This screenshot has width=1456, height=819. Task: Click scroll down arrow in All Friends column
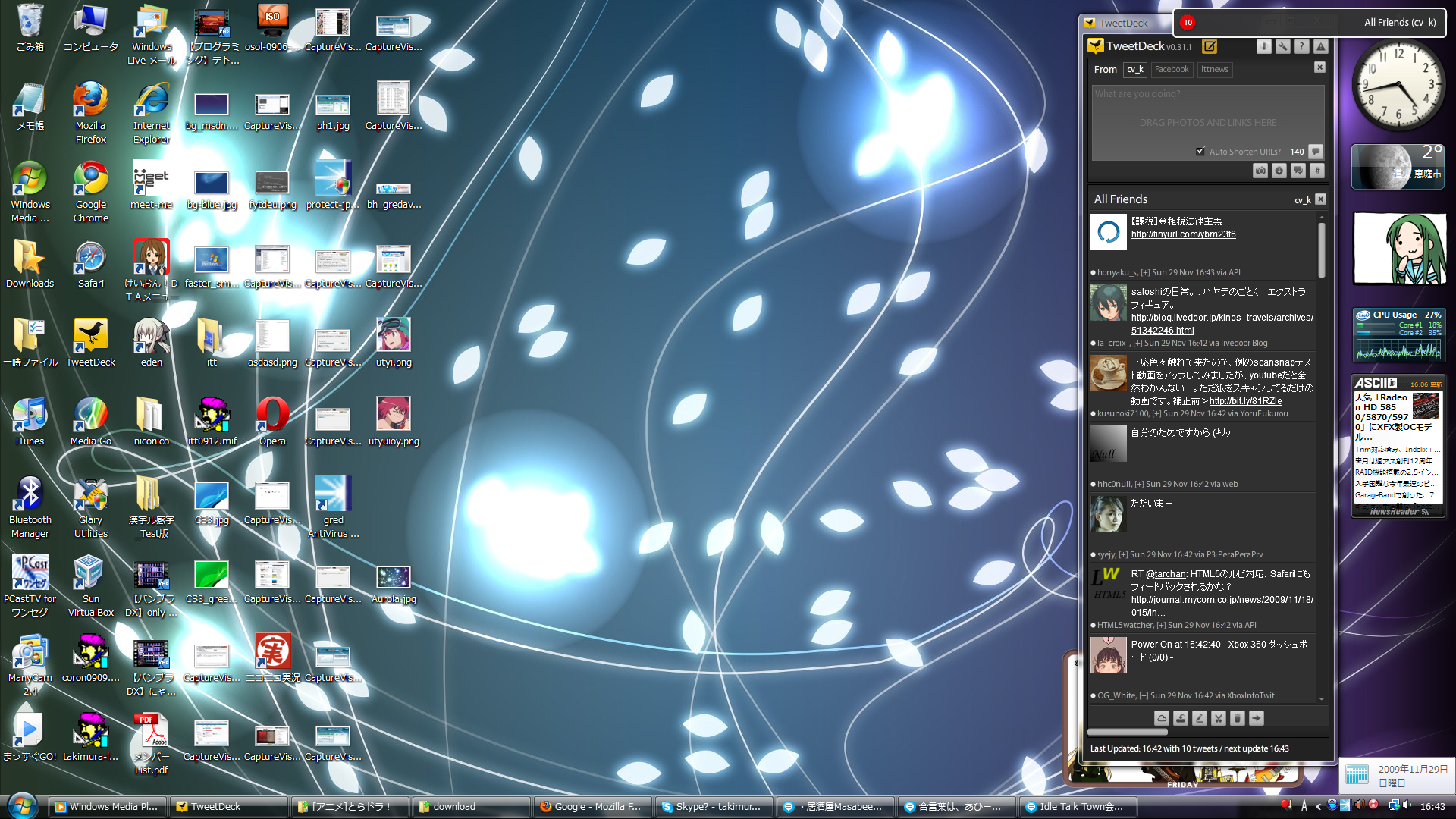(x=1322, y=698)
